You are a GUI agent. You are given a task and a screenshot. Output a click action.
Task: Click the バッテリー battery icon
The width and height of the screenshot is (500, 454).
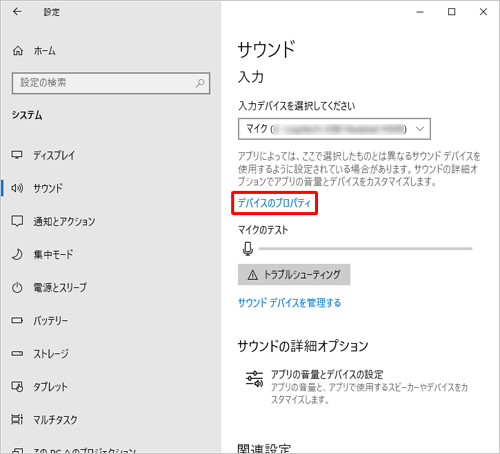tap(17, 320)
